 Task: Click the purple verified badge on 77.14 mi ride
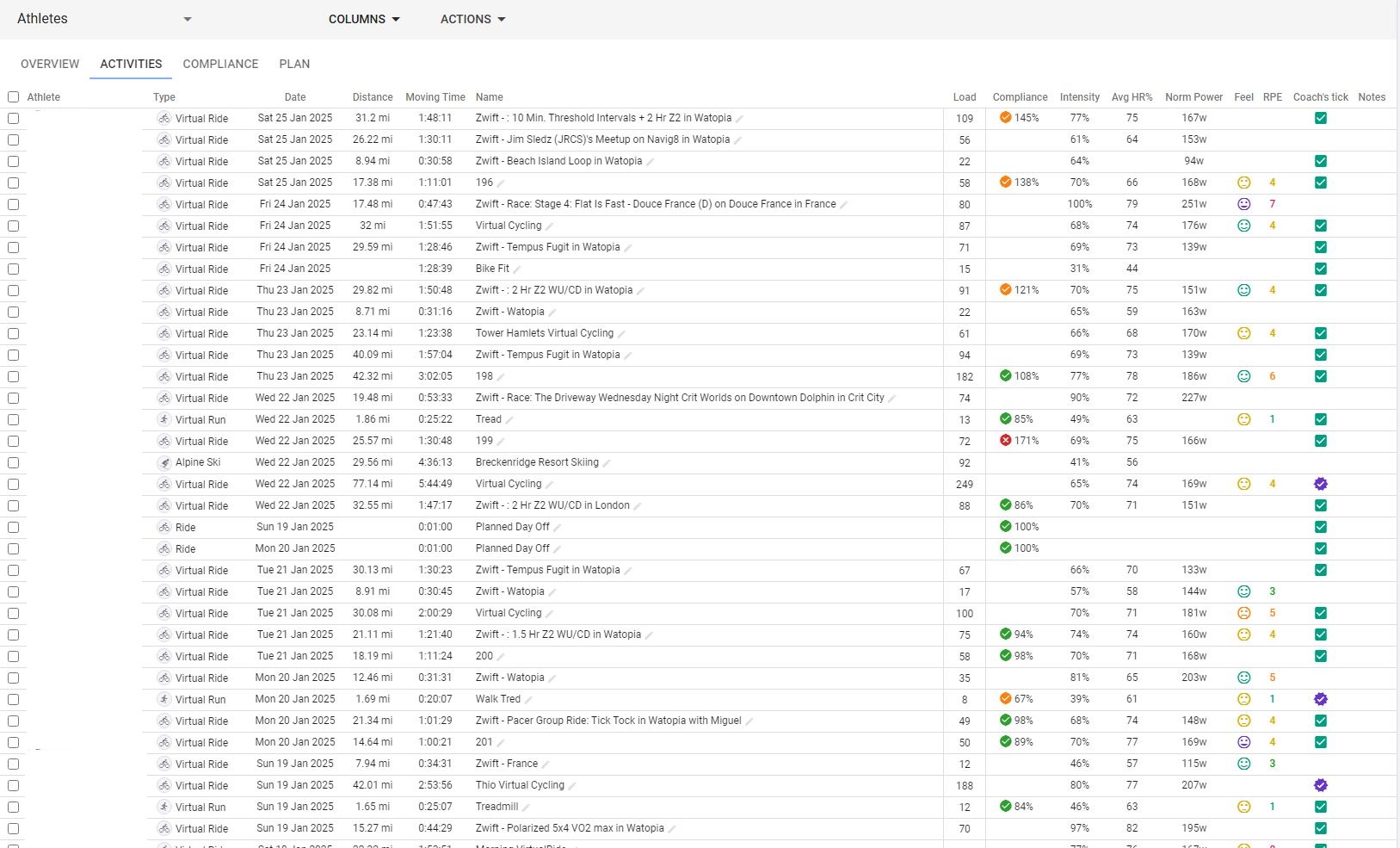coord(1321,484)
